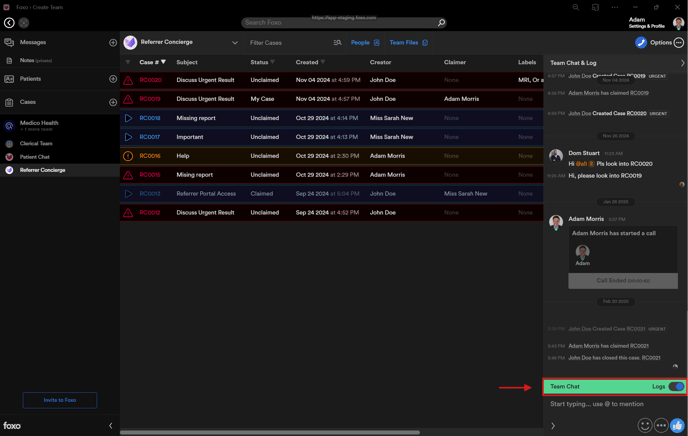688x436 pixels.
Task: Click the Filter Cases input field
Action: [290, 43]
